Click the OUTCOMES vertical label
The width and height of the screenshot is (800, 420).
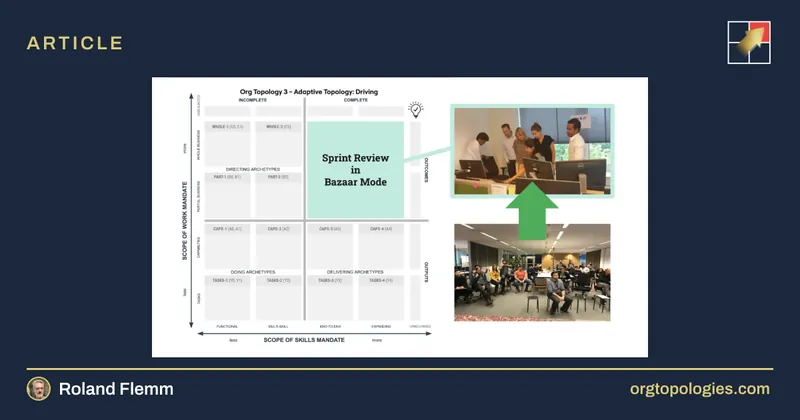[427, 170]
